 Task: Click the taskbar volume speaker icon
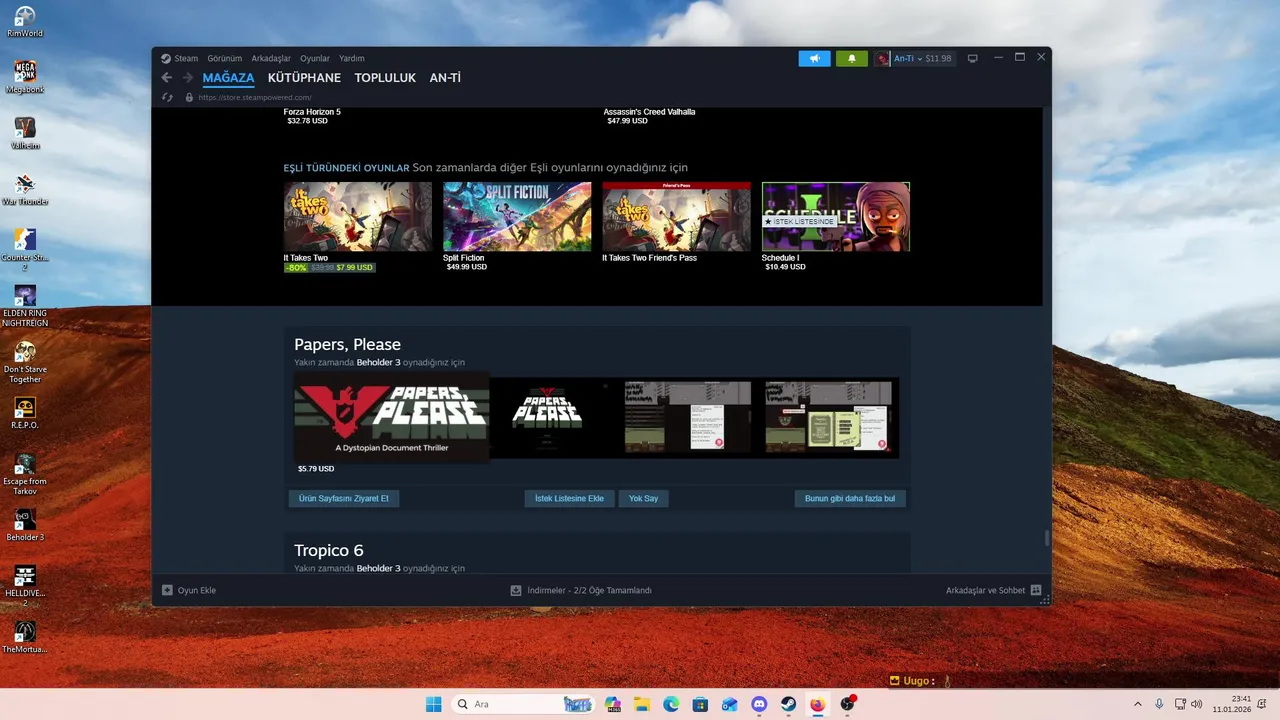pyautogui.click(x=1197, y=704)
